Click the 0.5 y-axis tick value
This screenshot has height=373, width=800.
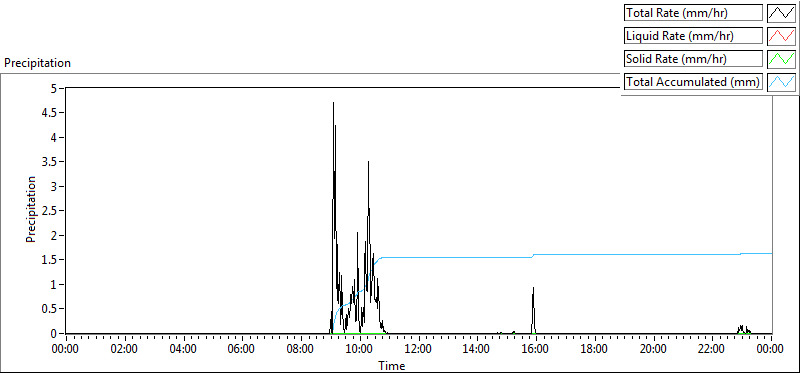point(50,309)
